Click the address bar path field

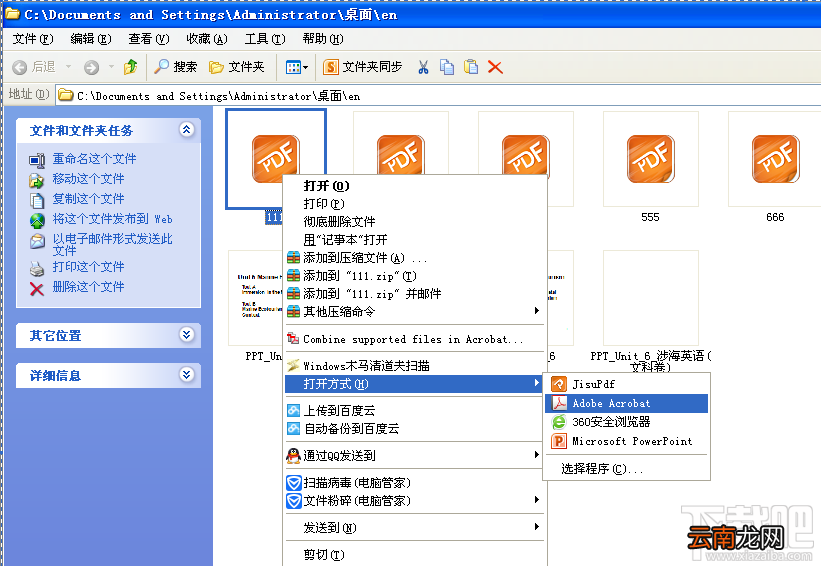click(x=440, y=96)
